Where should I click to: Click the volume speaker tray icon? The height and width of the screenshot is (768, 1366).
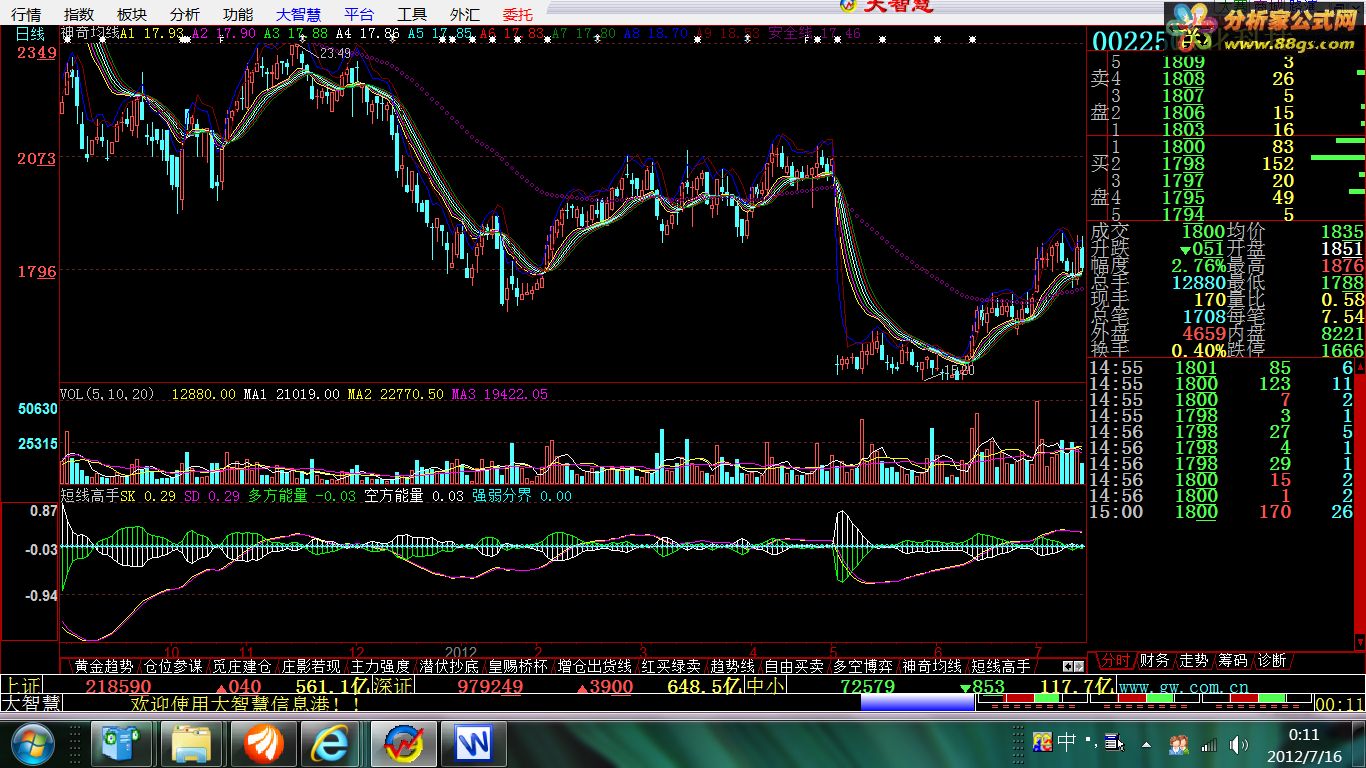click(1239, 744)
